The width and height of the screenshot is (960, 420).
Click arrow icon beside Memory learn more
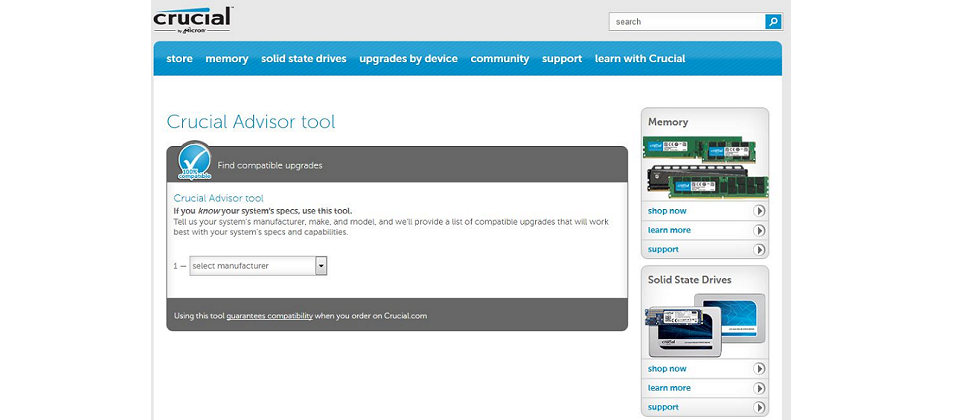(x=759, y=230)
